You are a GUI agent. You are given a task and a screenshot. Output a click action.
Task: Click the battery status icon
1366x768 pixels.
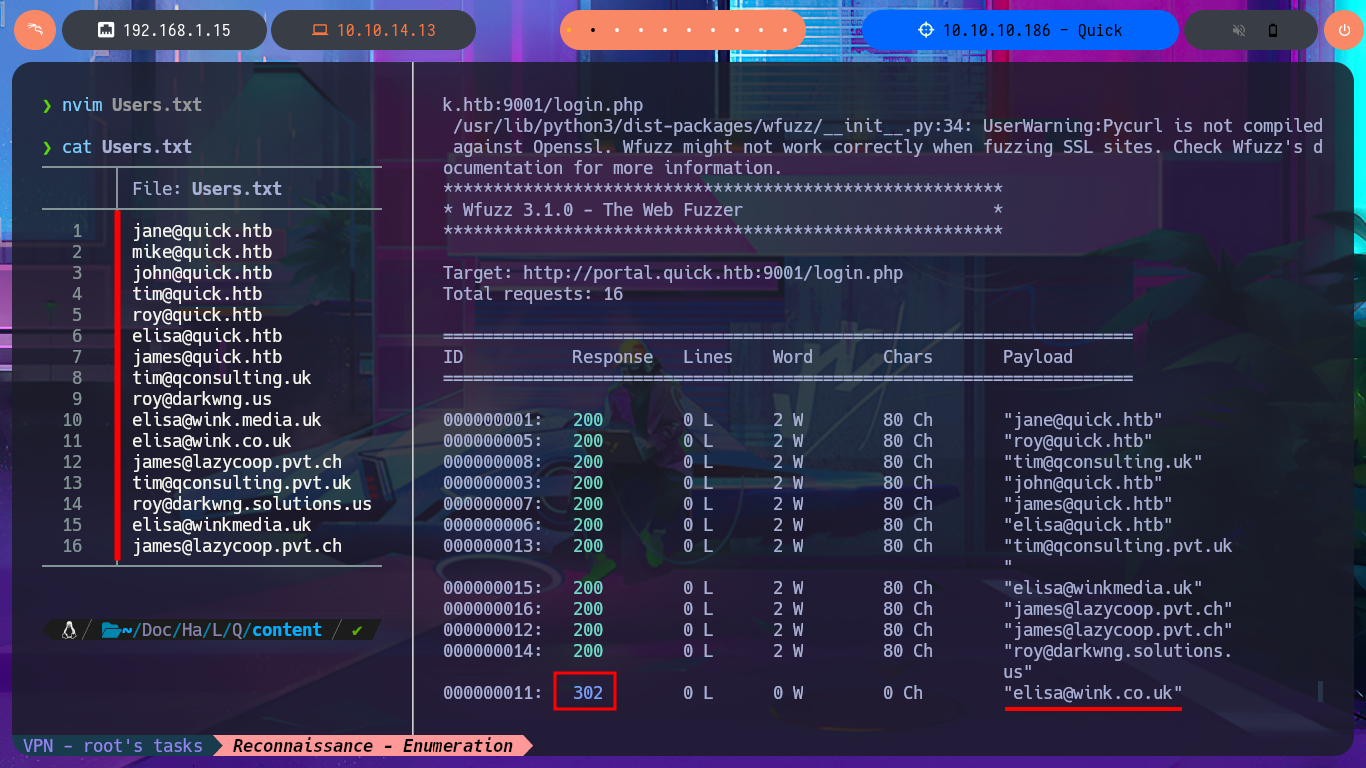(1273, 30)
